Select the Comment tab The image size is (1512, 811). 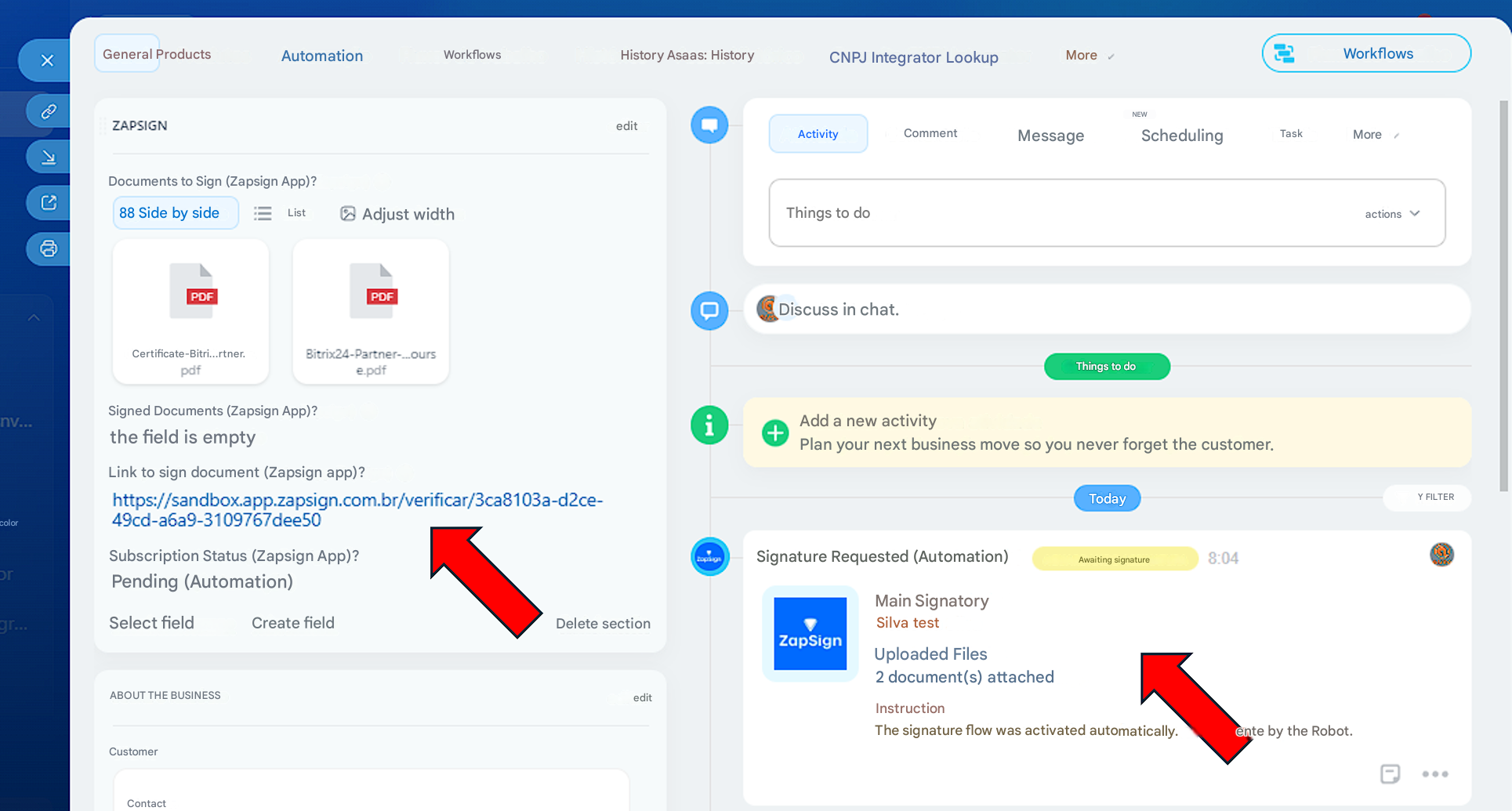coord(930,134)
